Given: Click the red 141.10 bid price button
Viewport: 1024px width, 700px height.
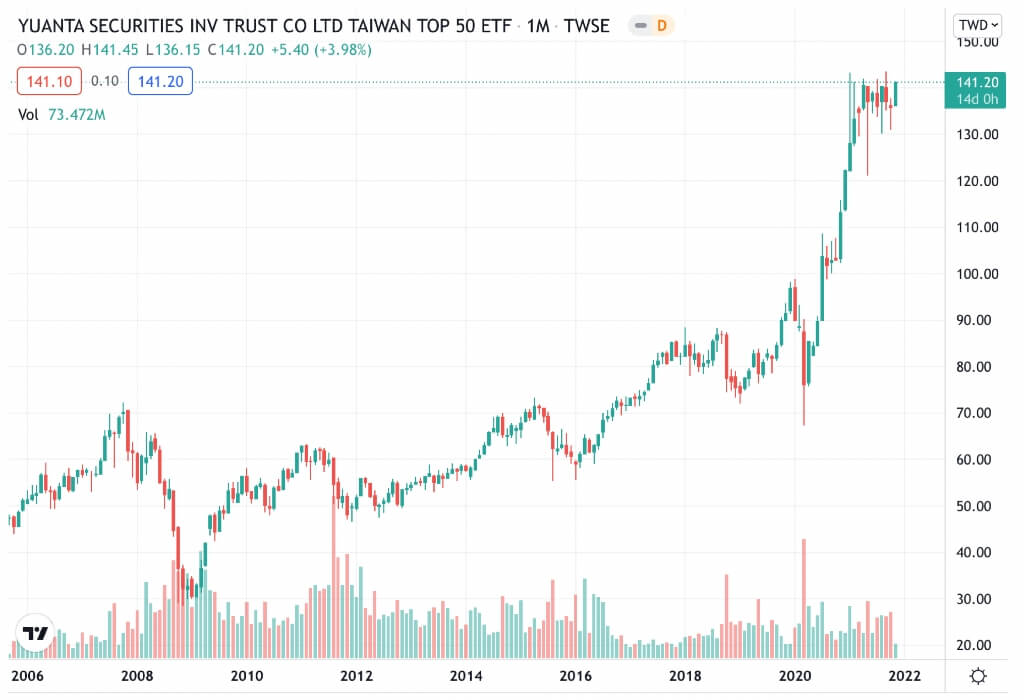Looking at the screenshot, I should pos(48,81).
